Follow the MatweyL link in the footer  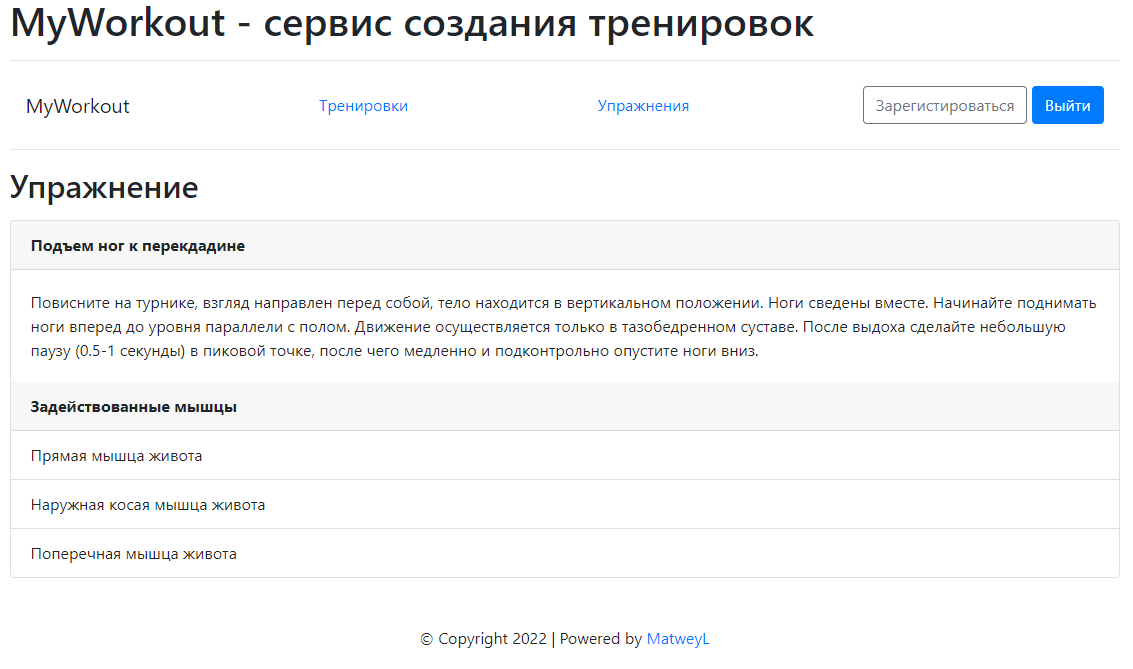click(x=678, y=638)
